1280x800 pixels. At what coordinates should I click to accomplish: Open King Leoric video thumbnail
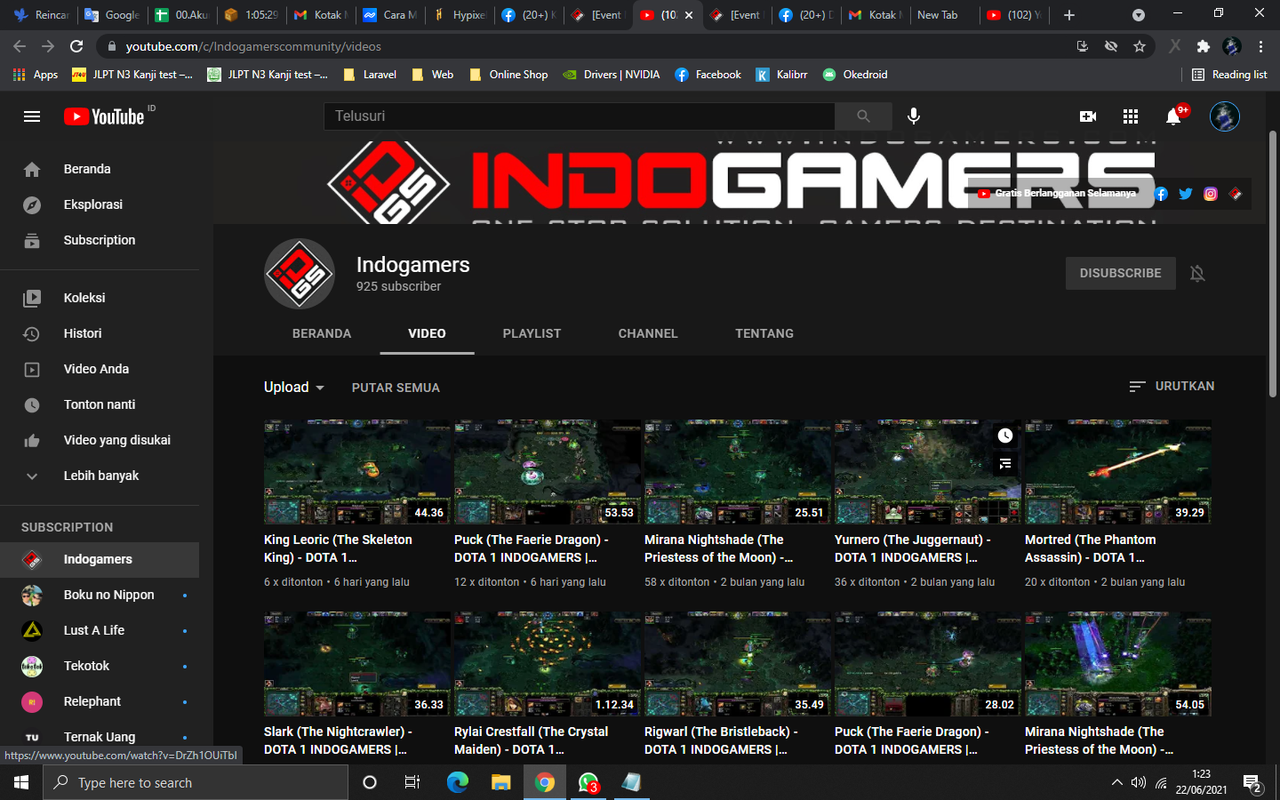[x=358, y=472]
